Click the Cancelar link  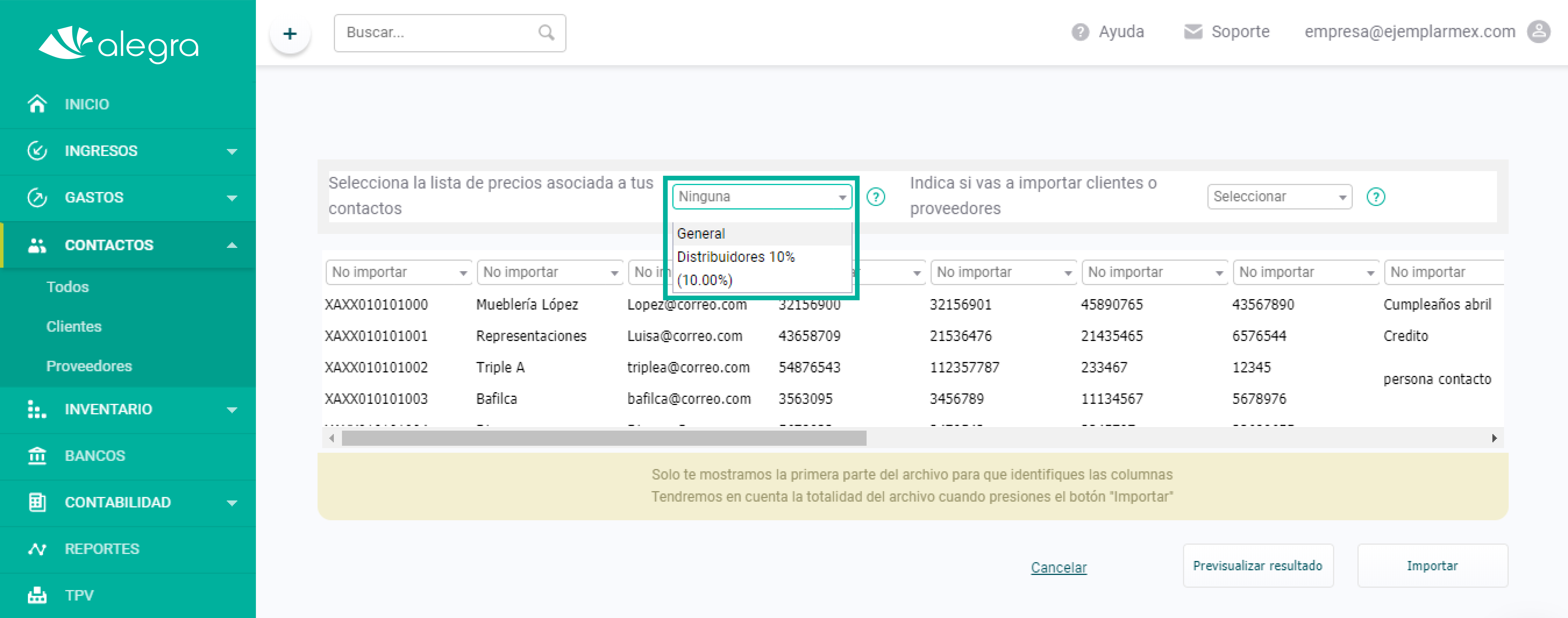1059,567
